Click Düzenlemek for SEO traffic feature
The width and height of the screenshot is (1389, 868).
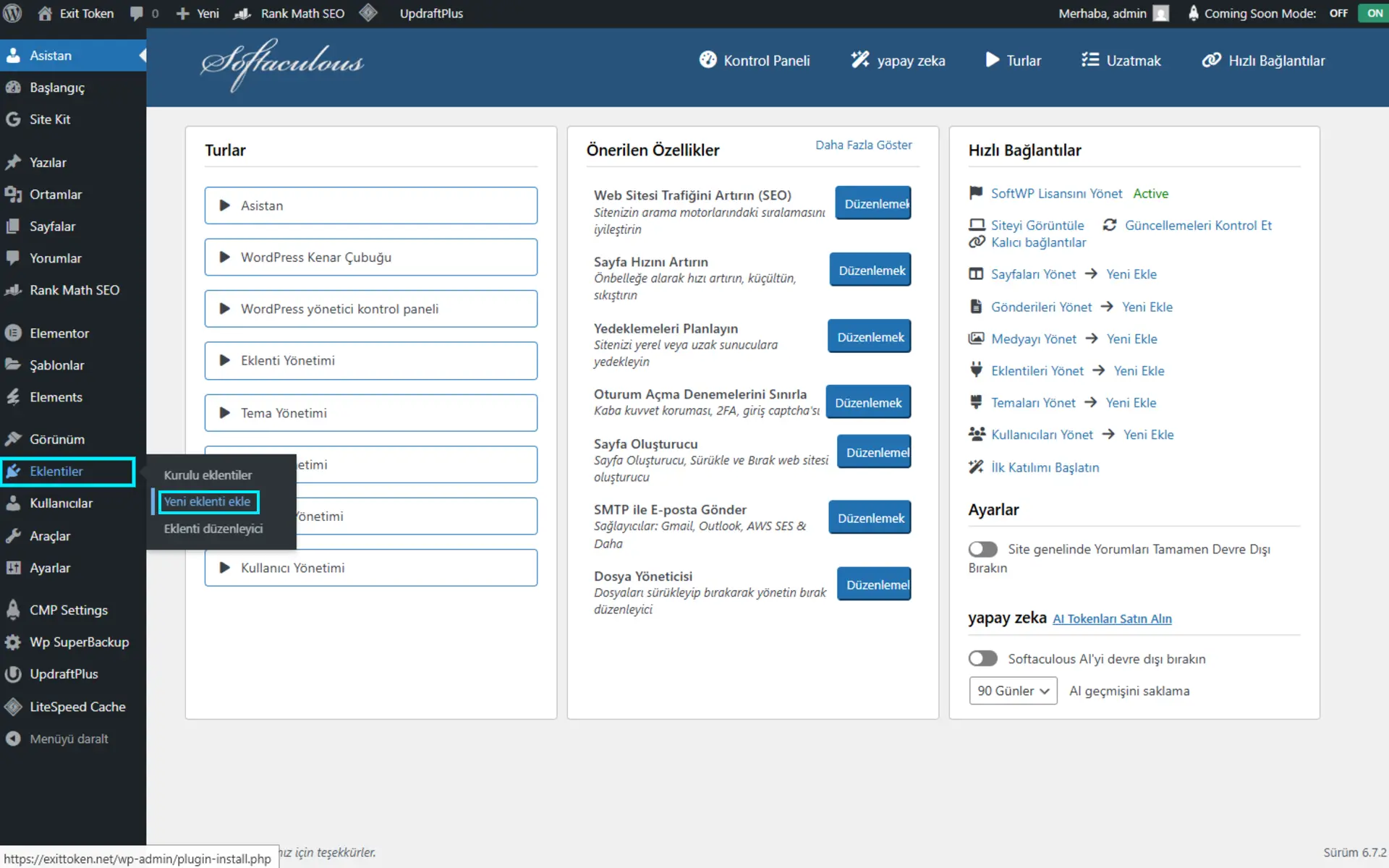(873, 203)
